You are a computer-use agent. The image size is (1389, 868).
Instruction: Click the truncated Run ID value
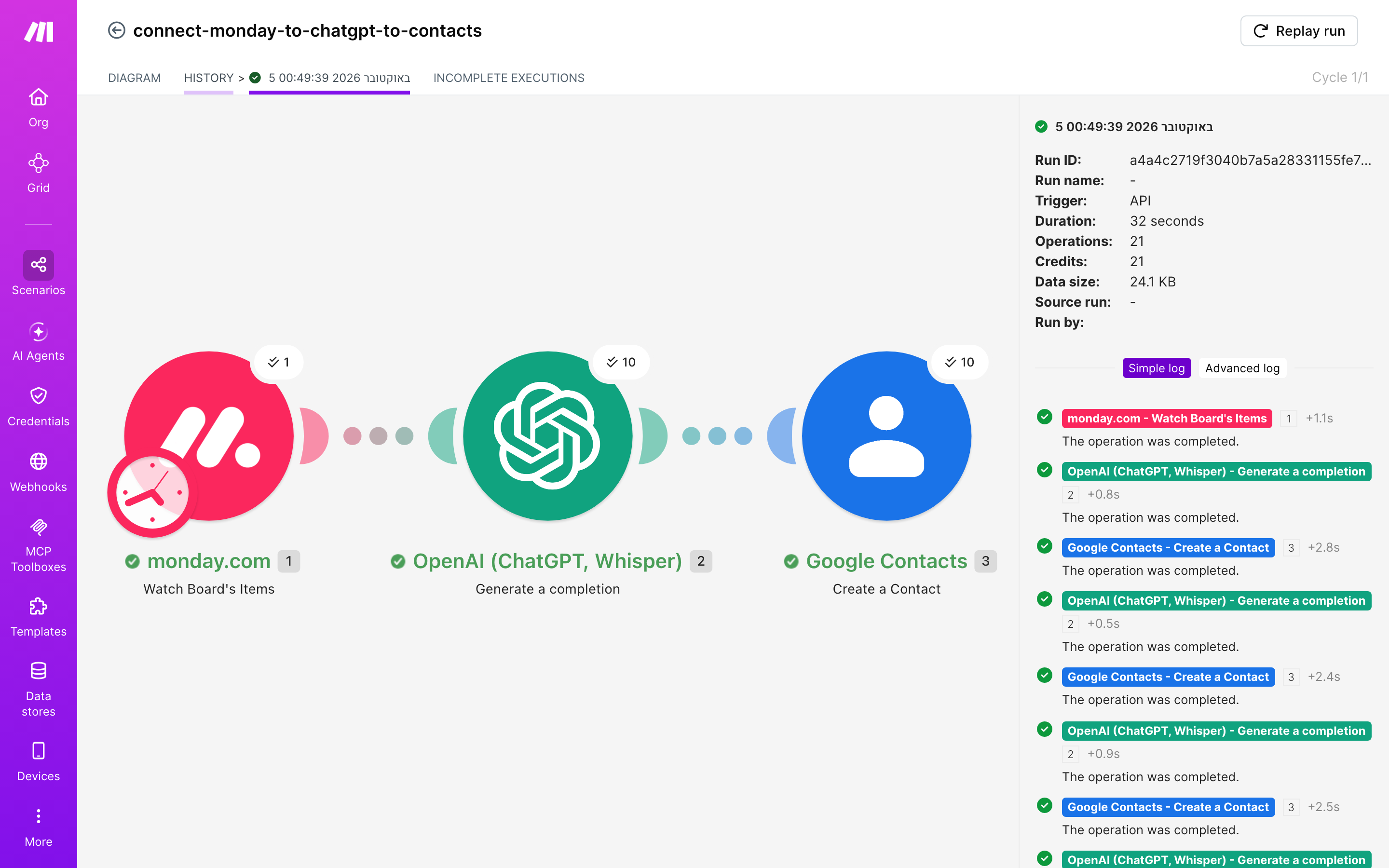(1250, 160)
